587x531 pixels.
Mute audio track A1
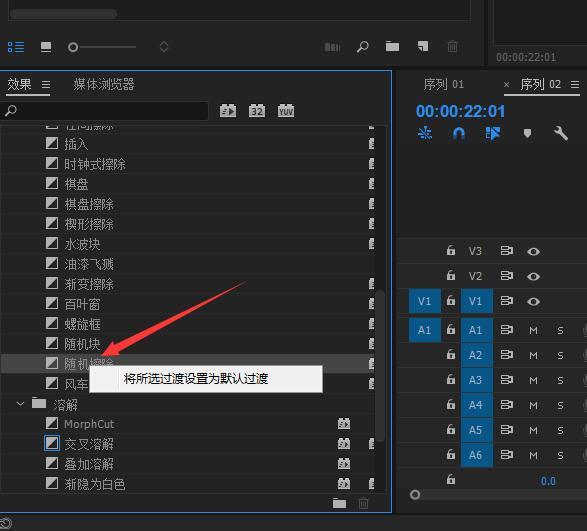click(533, 331)
